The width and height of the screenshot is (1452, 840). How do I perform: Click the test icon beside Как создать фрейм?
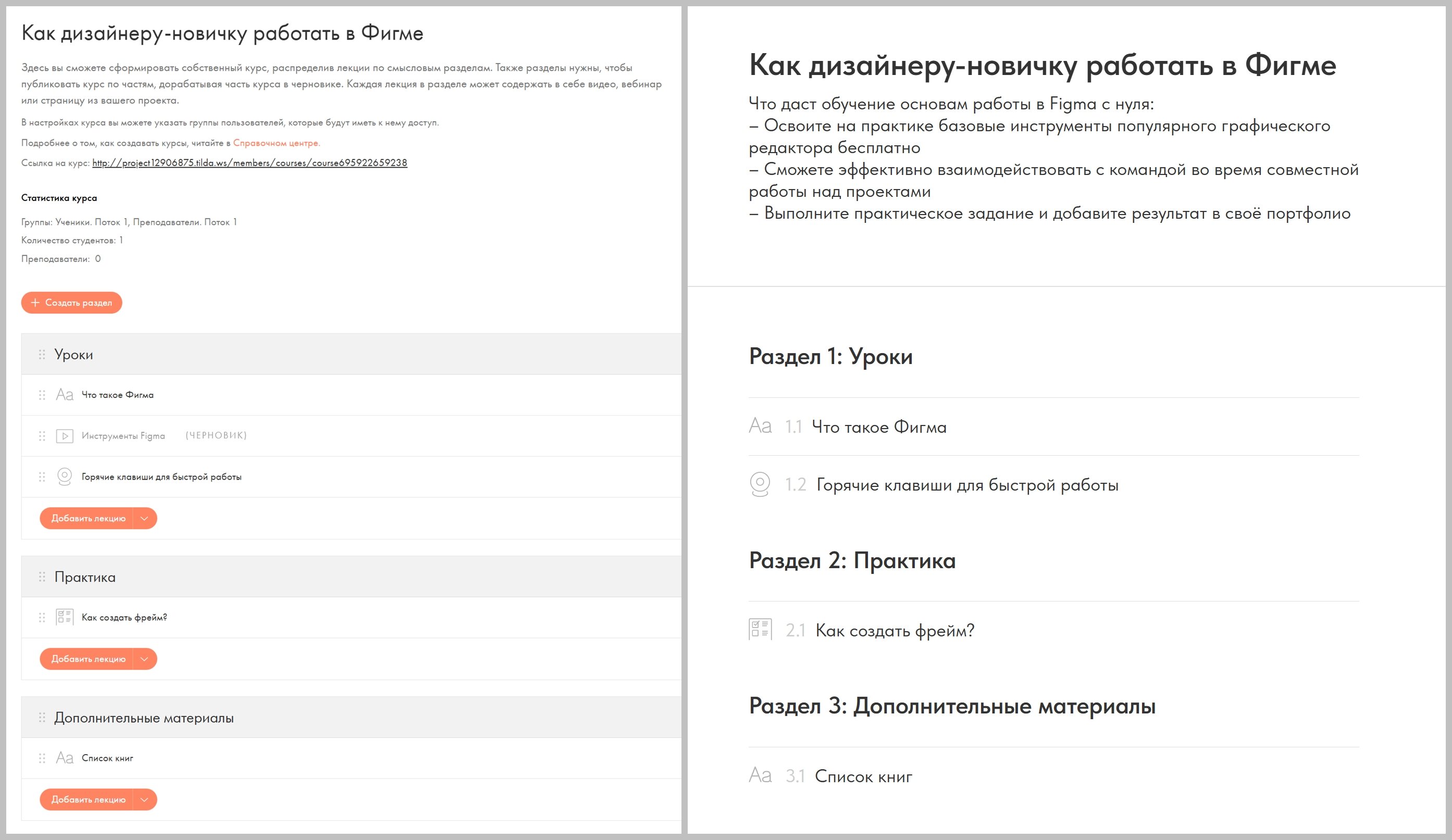click(x=65, y=617)
